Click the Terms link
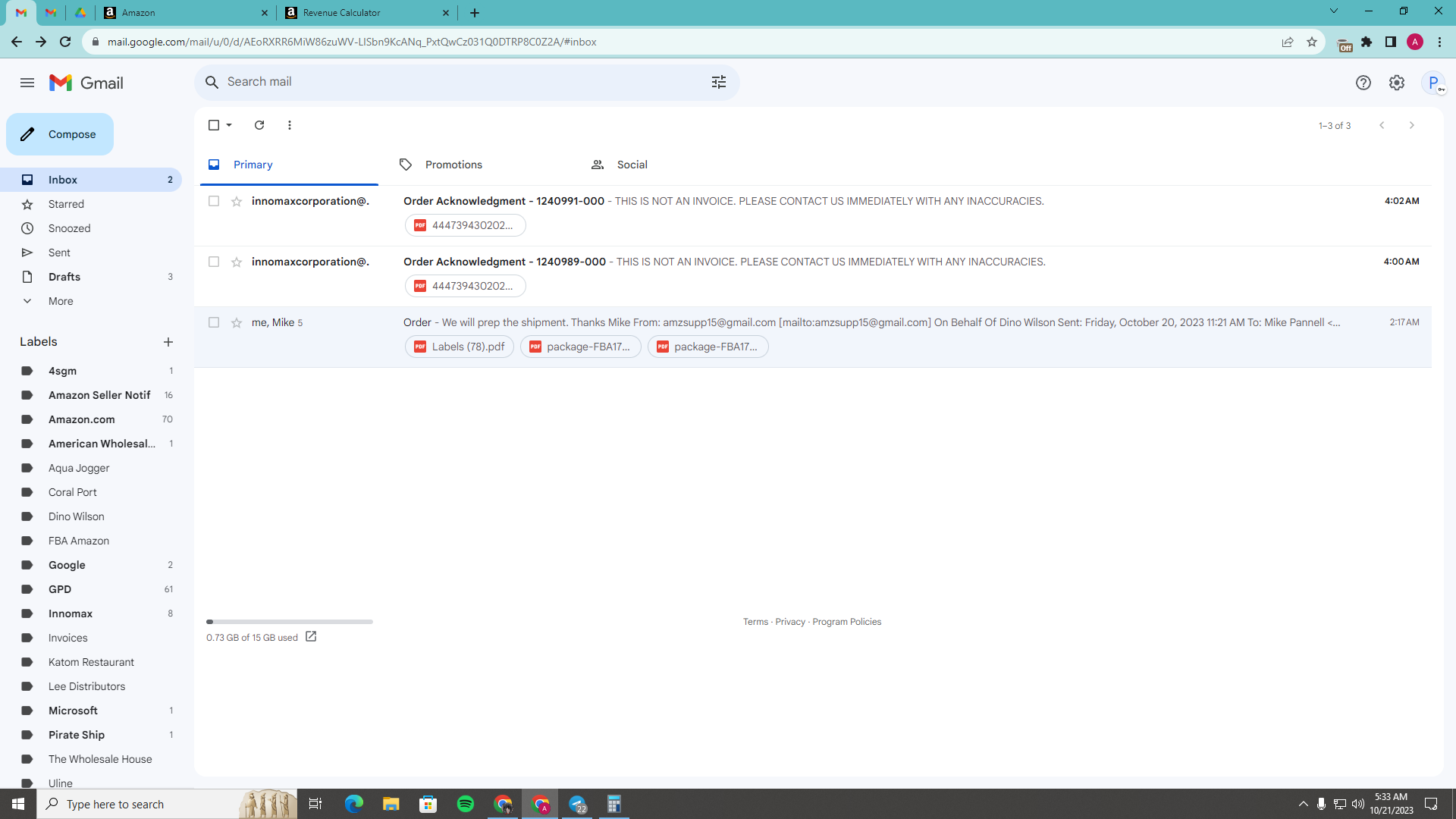This screenshot has height=819, width=1456. (755, 622)
